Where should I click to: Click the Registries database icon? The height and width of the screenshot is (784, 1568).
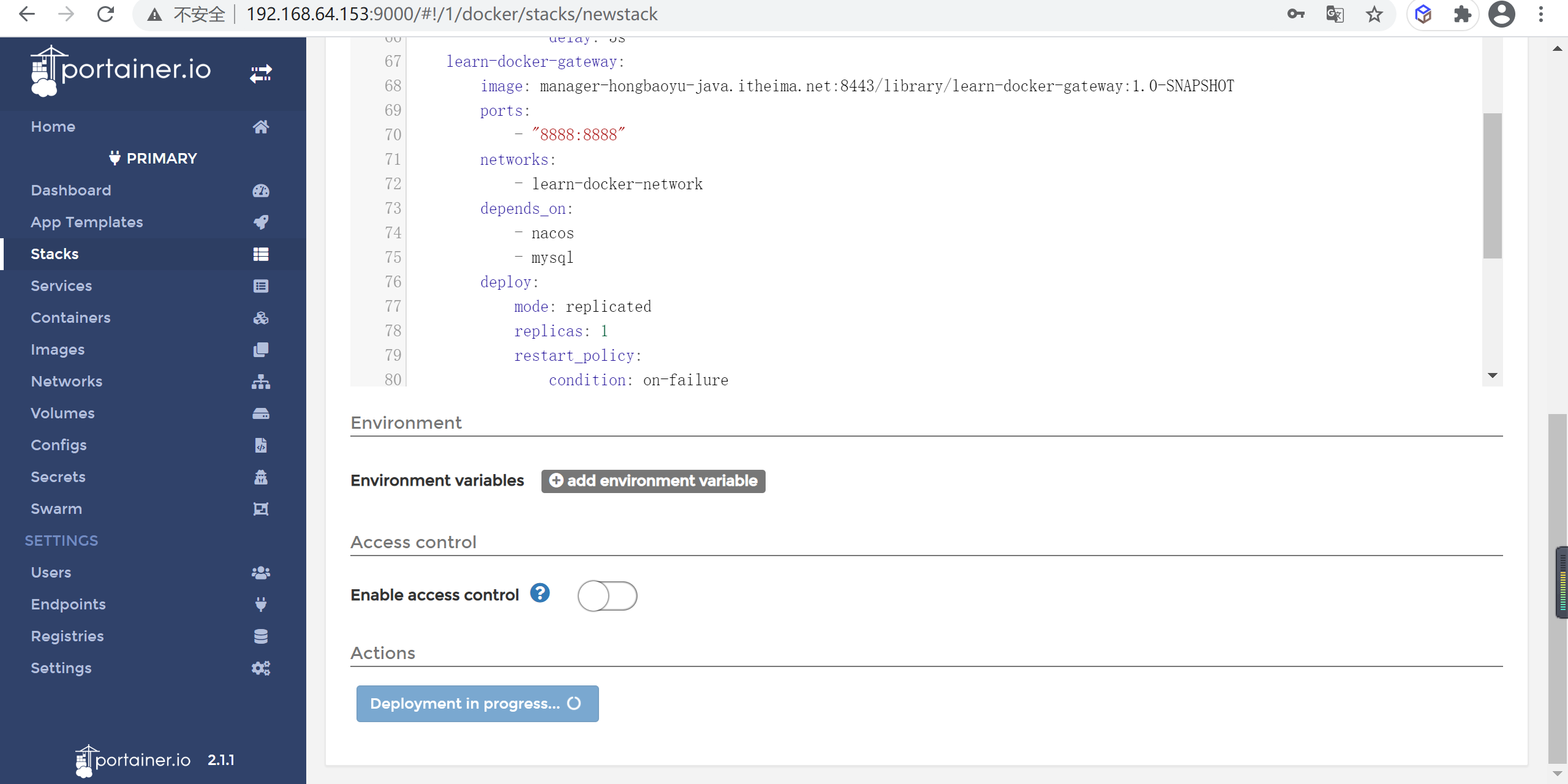click(260, 636)
